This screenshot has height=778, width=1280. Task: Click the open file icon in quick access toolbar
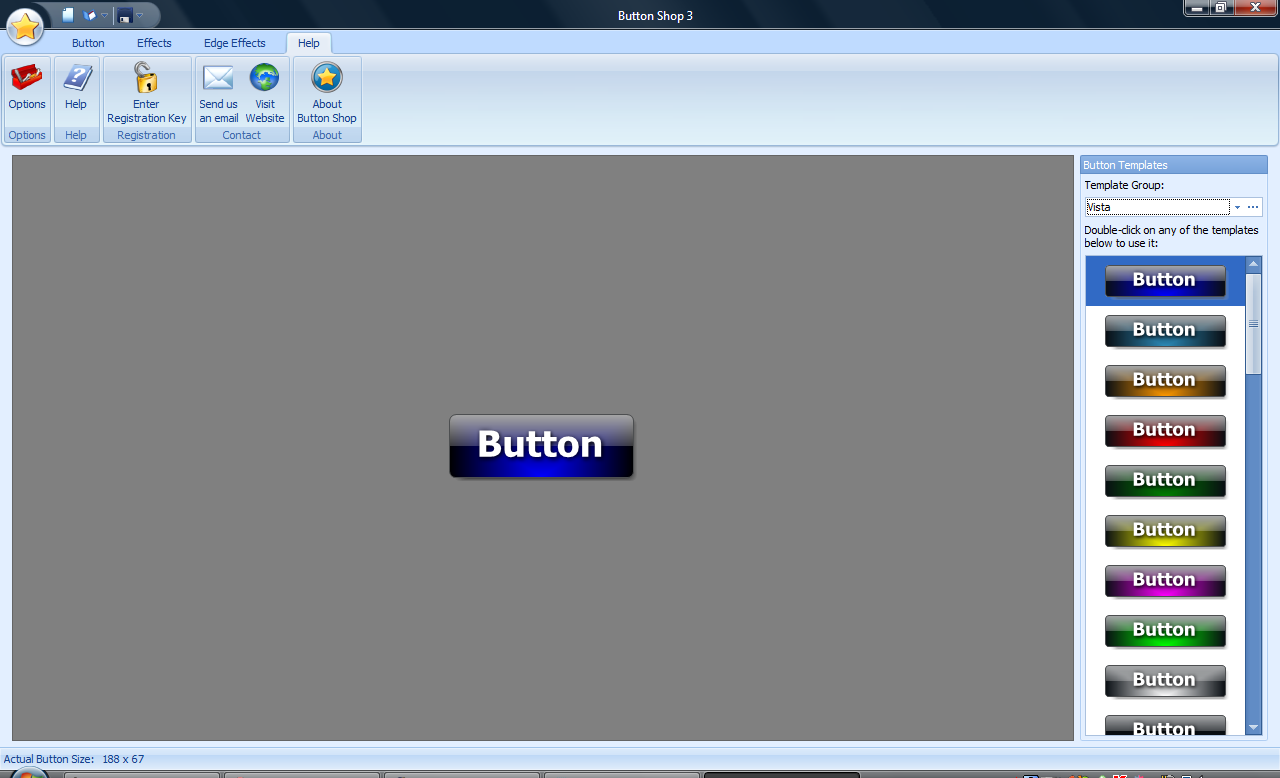[90, 15]
